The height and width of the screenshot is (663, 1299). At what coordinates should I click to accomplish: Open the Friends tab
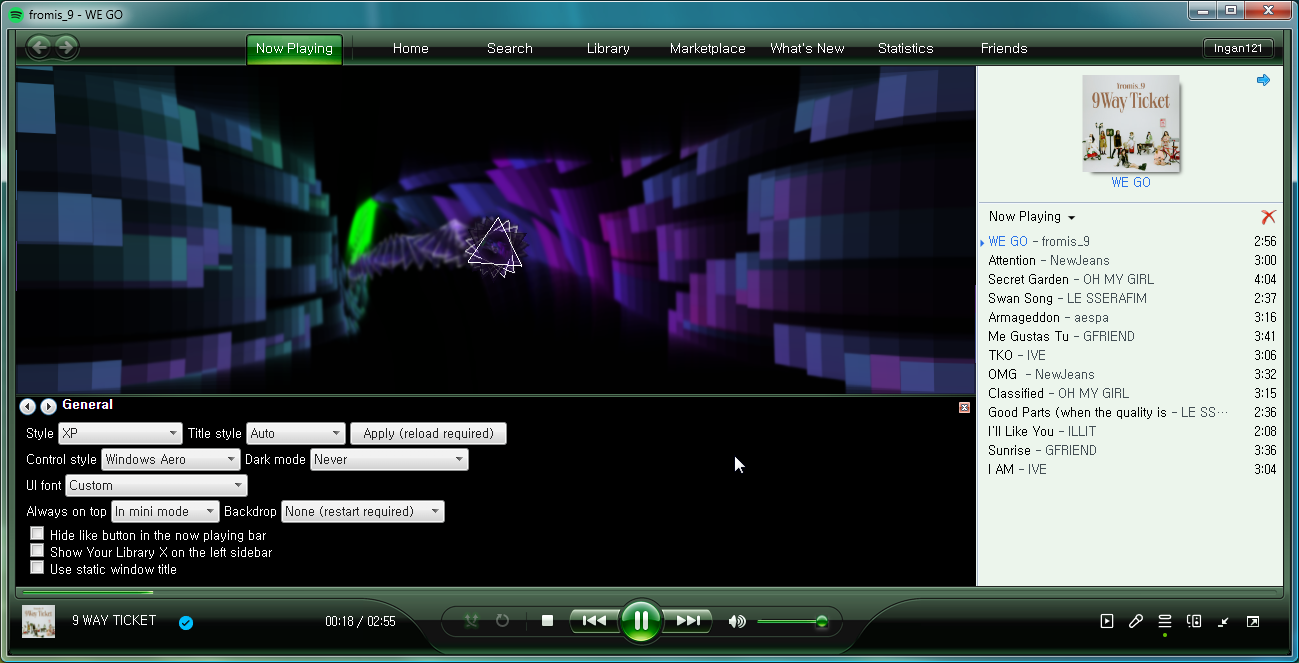pos(1004,48)
